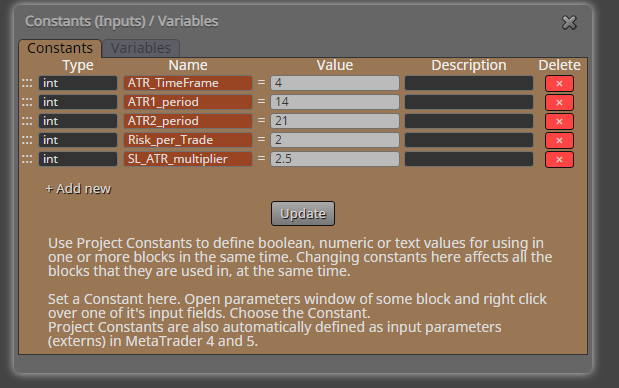This screenshot has width=619, height=388.
Task: Delete the SL_ATR_multiplier constant row
Action: pos(559,159)
